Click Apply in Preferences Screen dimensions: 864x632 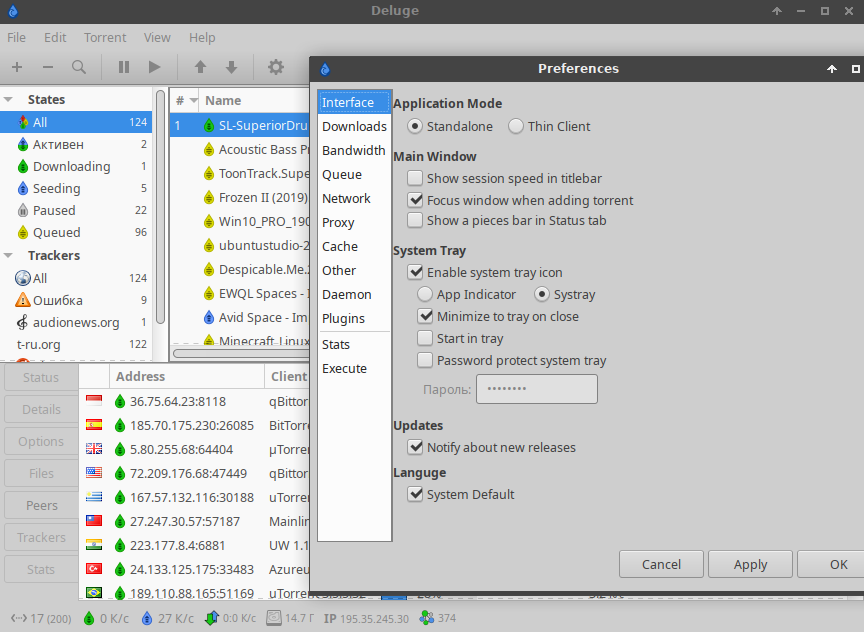(750, 564)
